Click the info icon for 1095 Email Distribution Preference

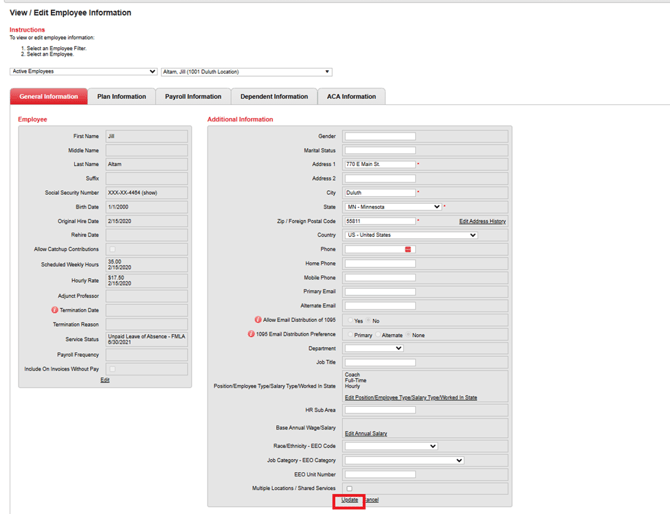click(251, 334)
